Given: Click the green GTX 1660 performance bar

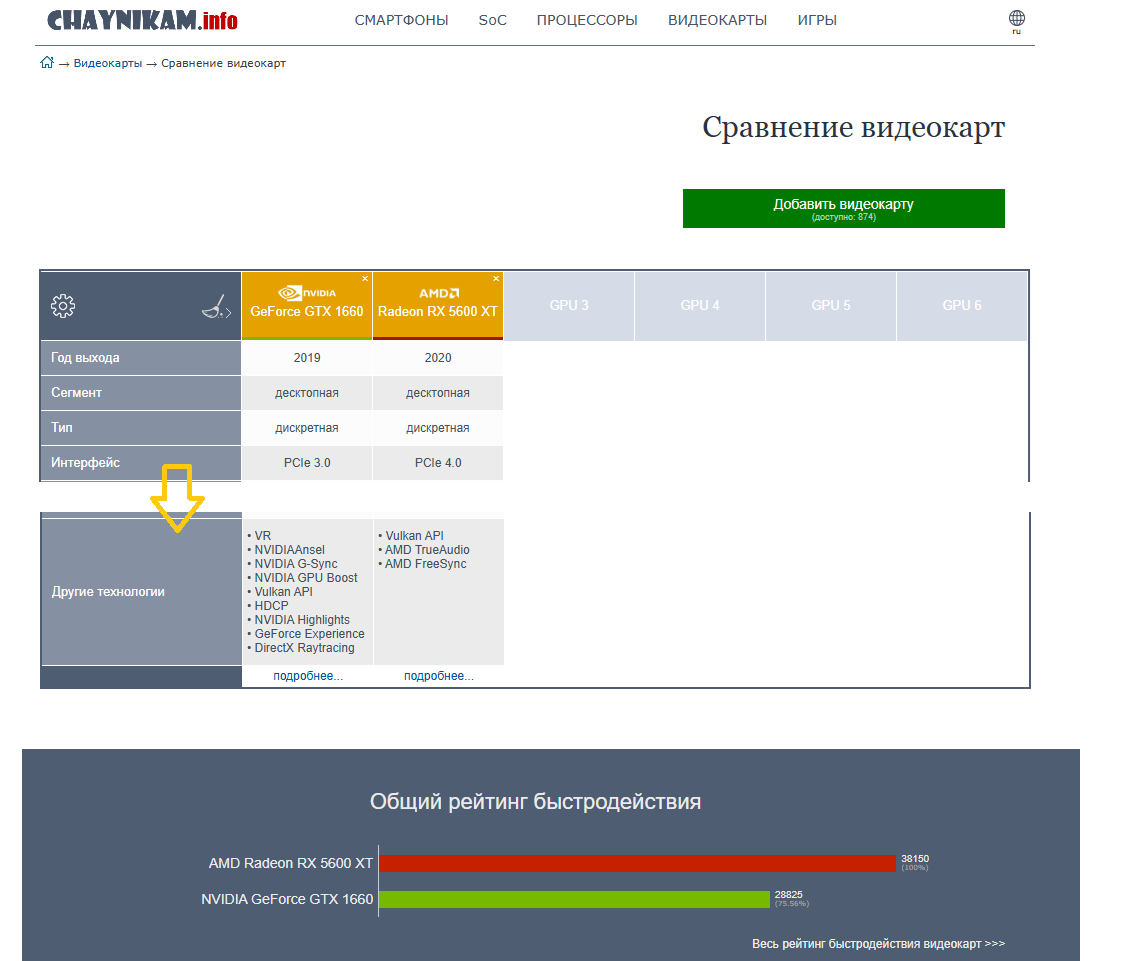Looking at the screenshot, I should [574, 899].
